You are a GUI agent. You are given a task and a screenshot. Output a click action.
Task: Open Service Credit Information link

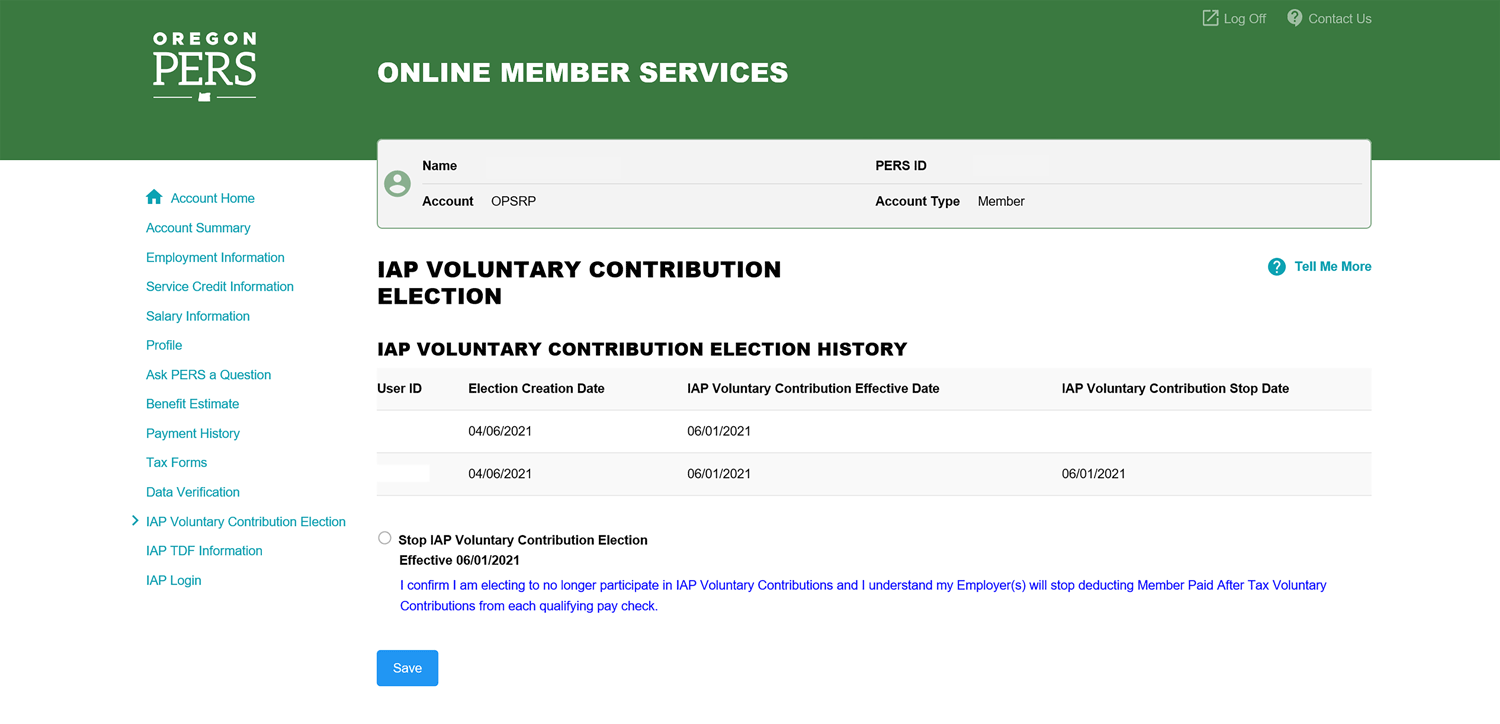point(220,286)
